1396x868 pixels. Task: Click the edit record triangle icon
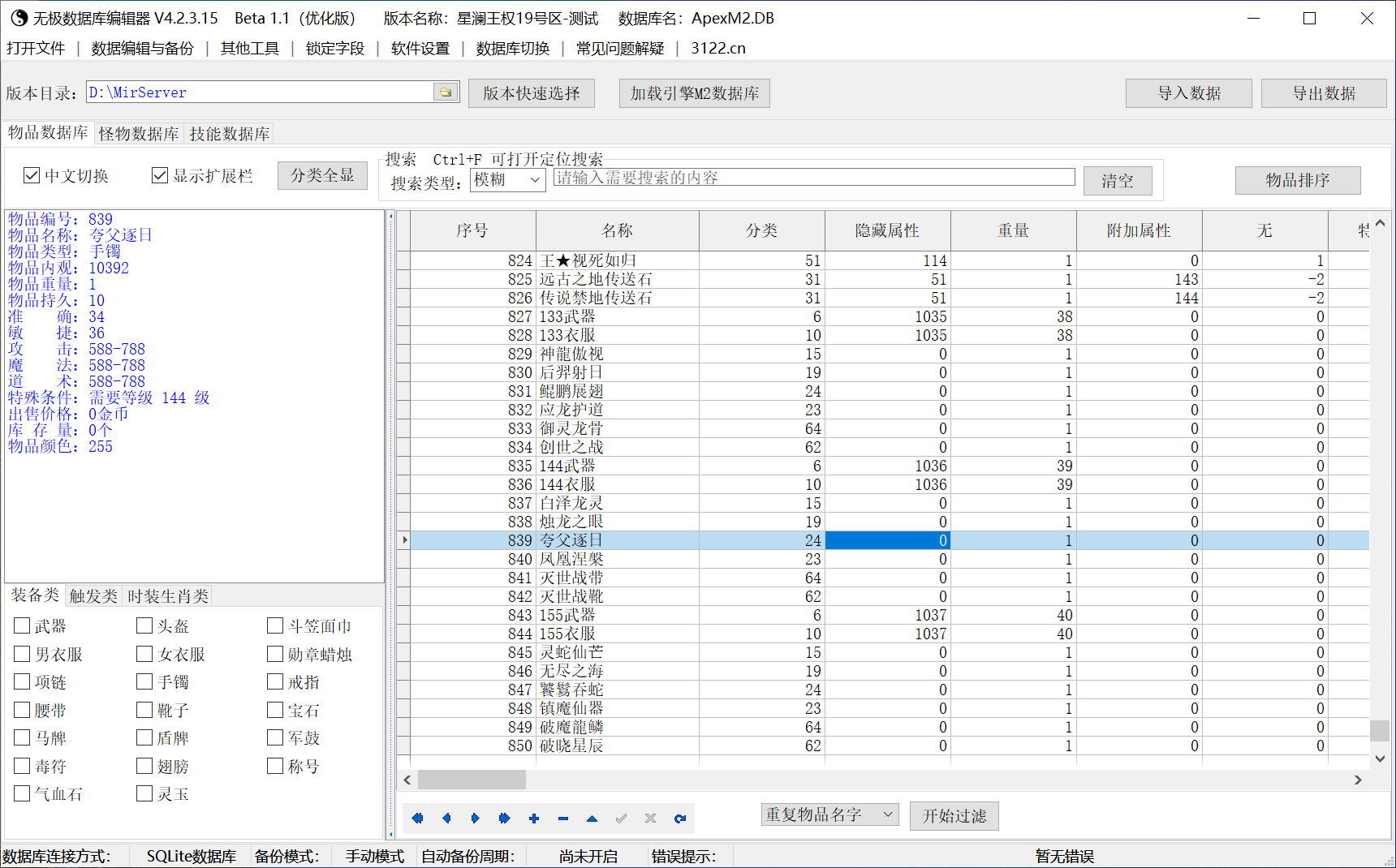[592, 819]
